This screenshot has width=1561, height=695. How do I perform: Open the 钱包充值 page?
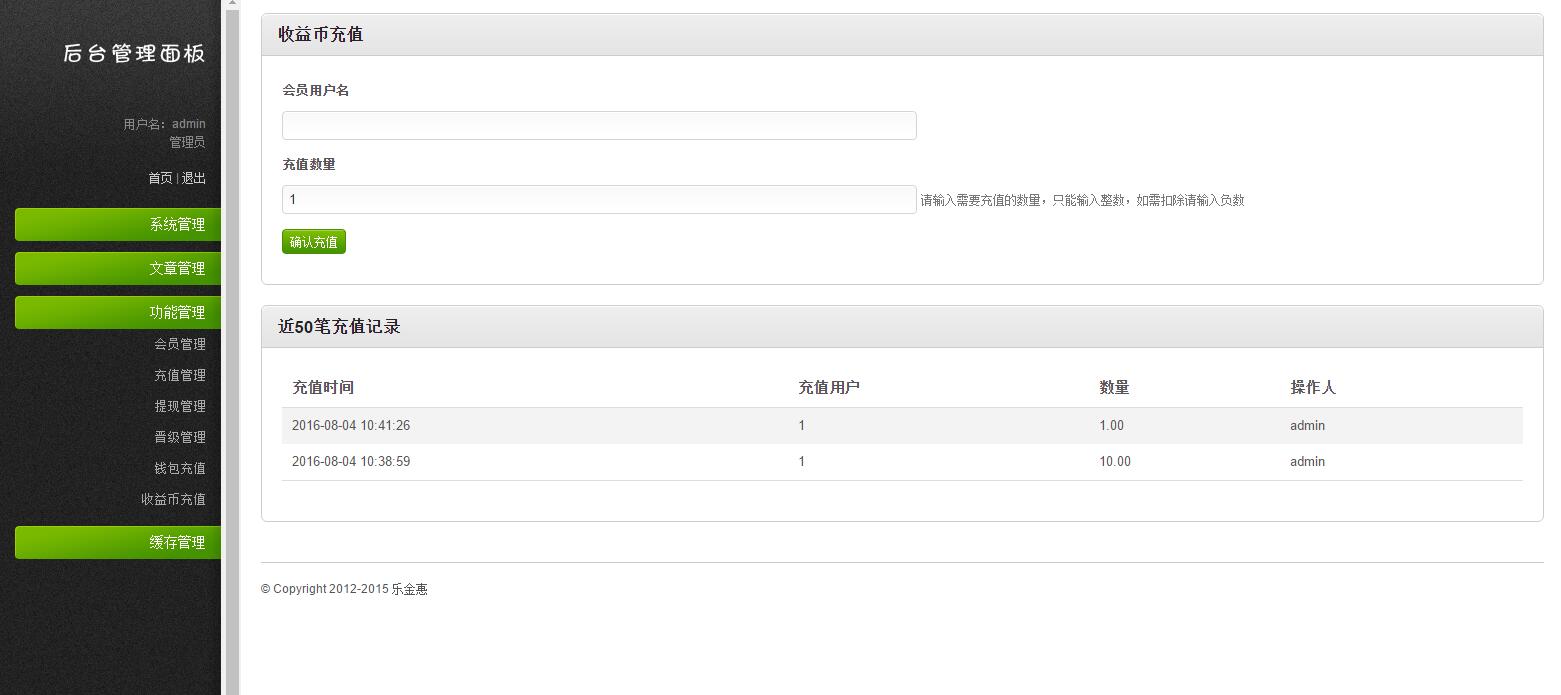point(180,469)
